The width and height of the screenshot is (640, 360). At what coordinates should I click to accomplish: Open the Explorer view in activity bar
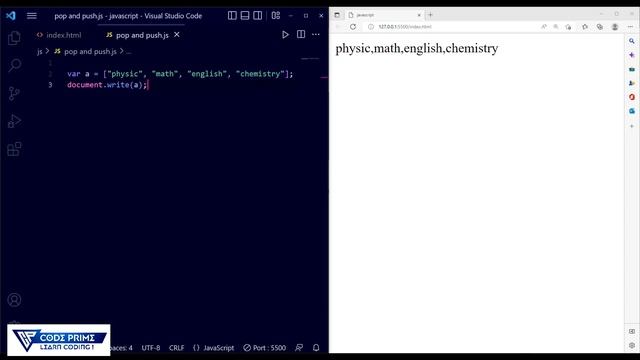point(14,38)
